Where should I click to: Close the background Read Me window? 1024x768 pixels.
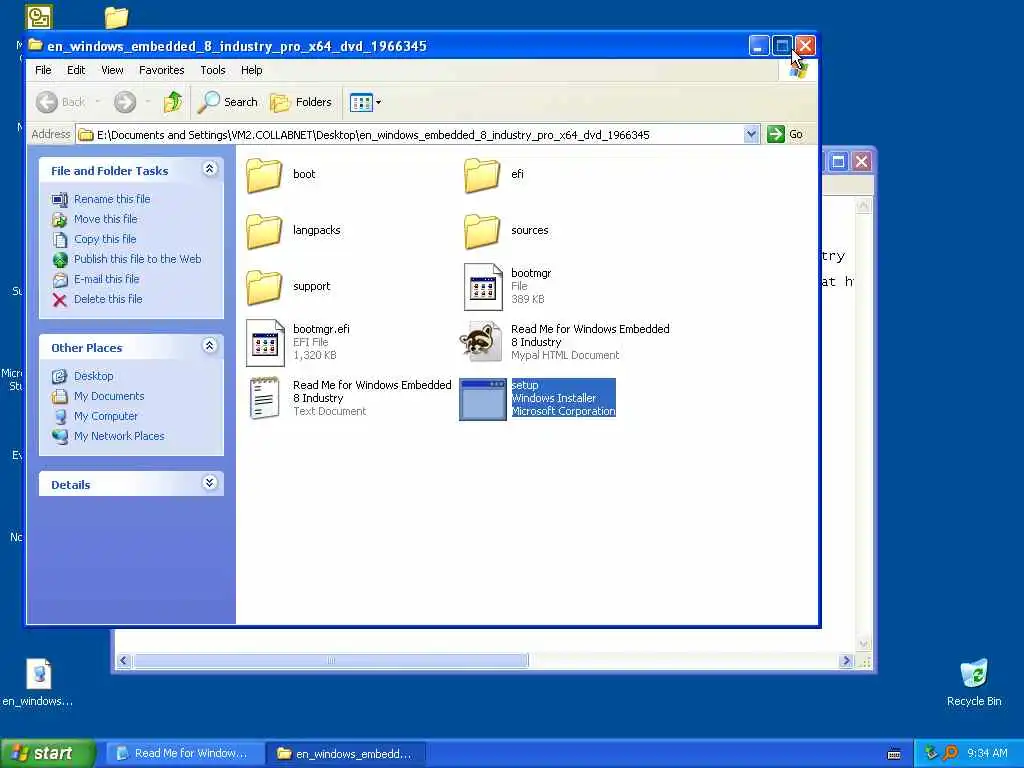(x=861, y=161)
